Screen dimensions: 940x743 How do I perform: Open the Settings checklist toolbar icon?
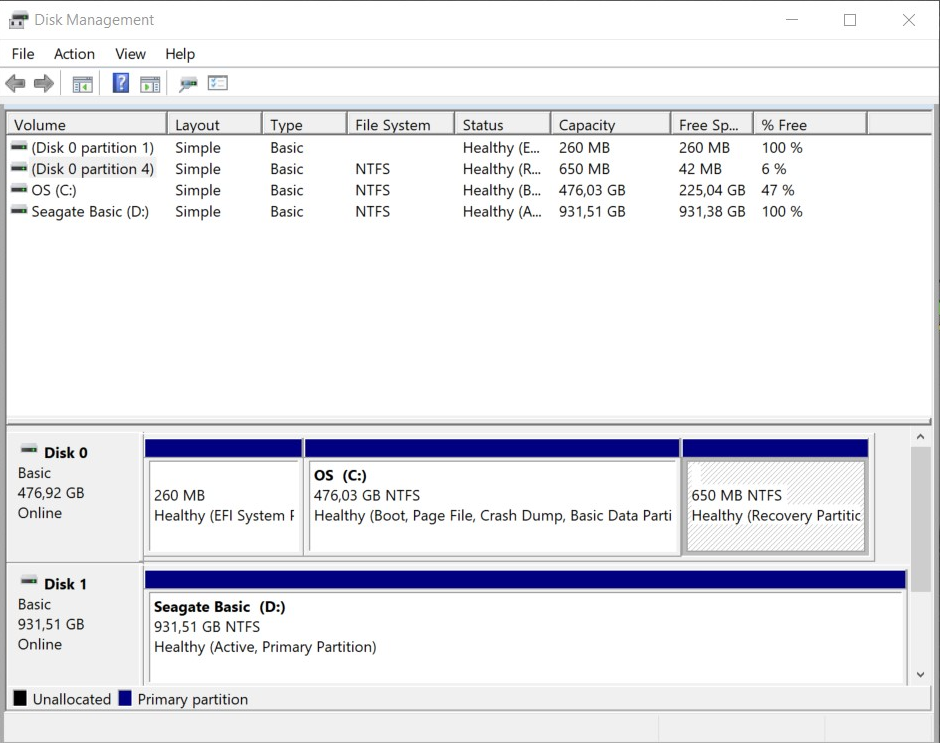218,83
